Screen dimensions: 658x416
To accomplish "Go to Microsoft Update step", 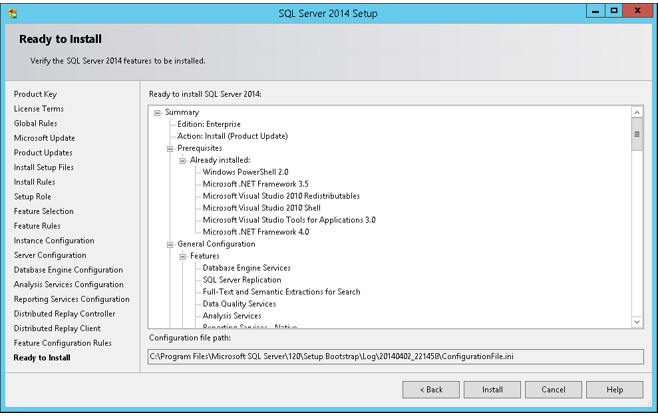I will (44, 138).
